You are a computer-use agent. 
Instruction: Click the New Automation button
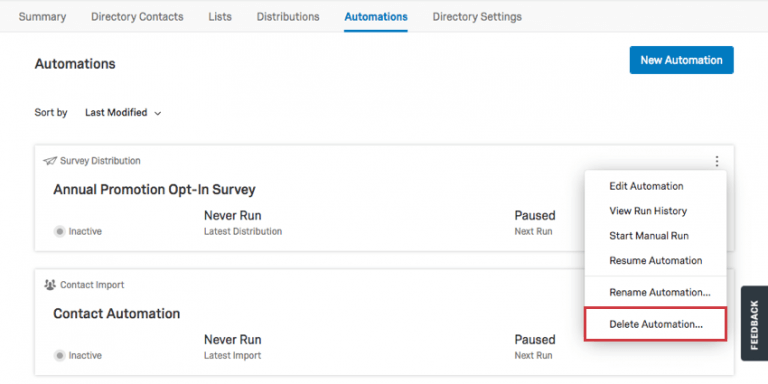tap(681, 60)
